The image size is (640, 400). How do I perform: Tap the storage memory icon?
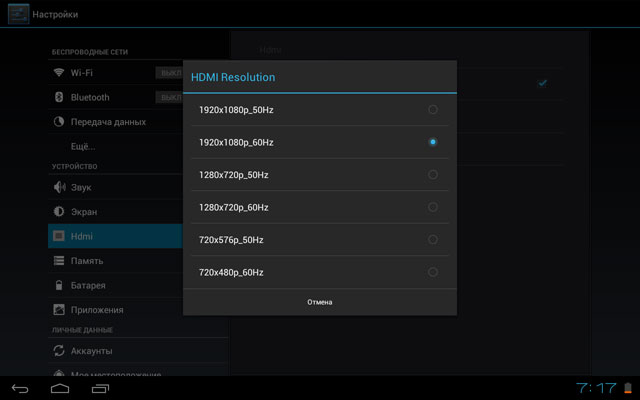click(x=59, y=261)
